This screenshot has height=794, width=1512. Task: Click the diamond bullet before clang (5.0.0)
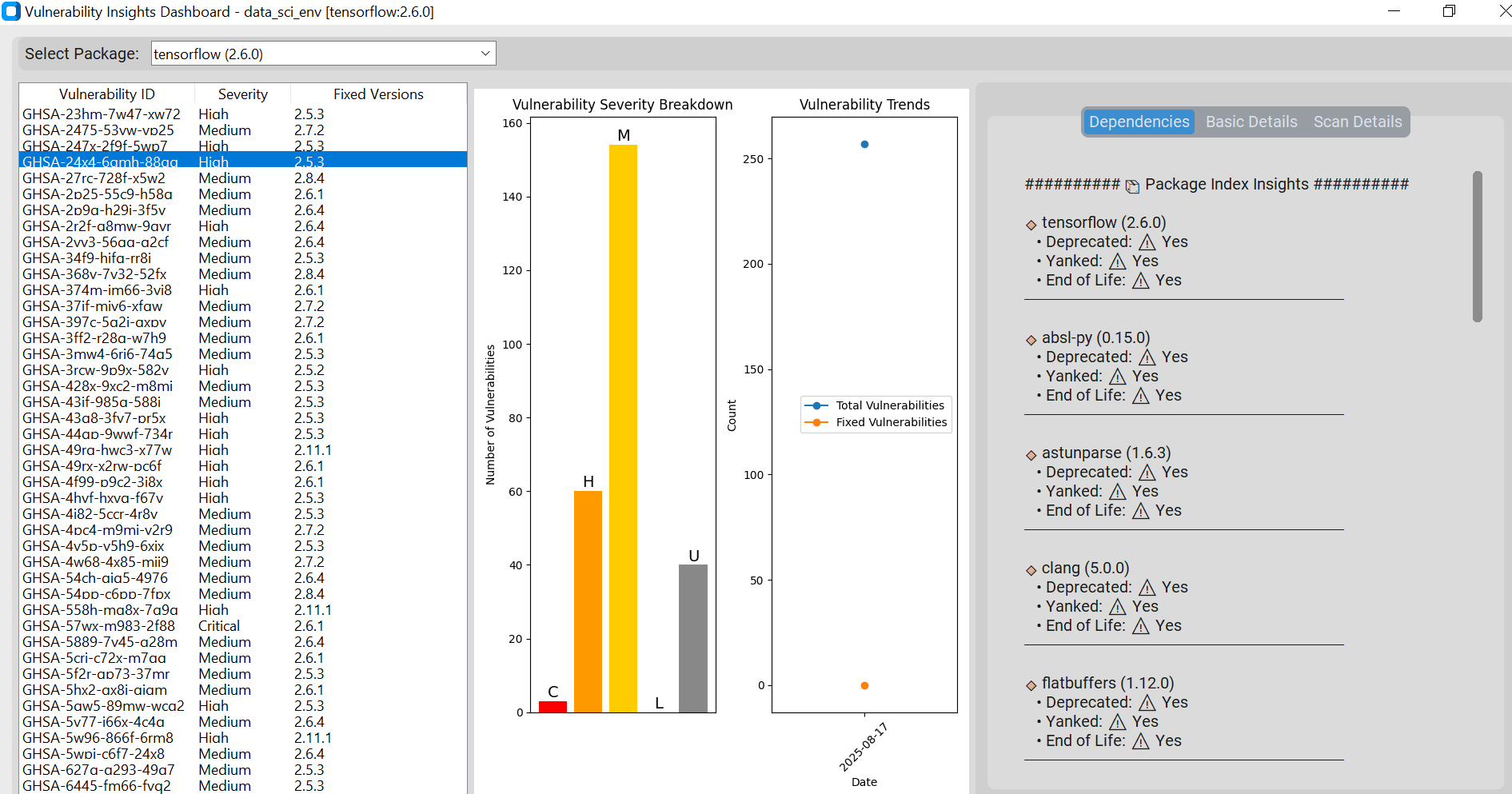(1031, 571)
